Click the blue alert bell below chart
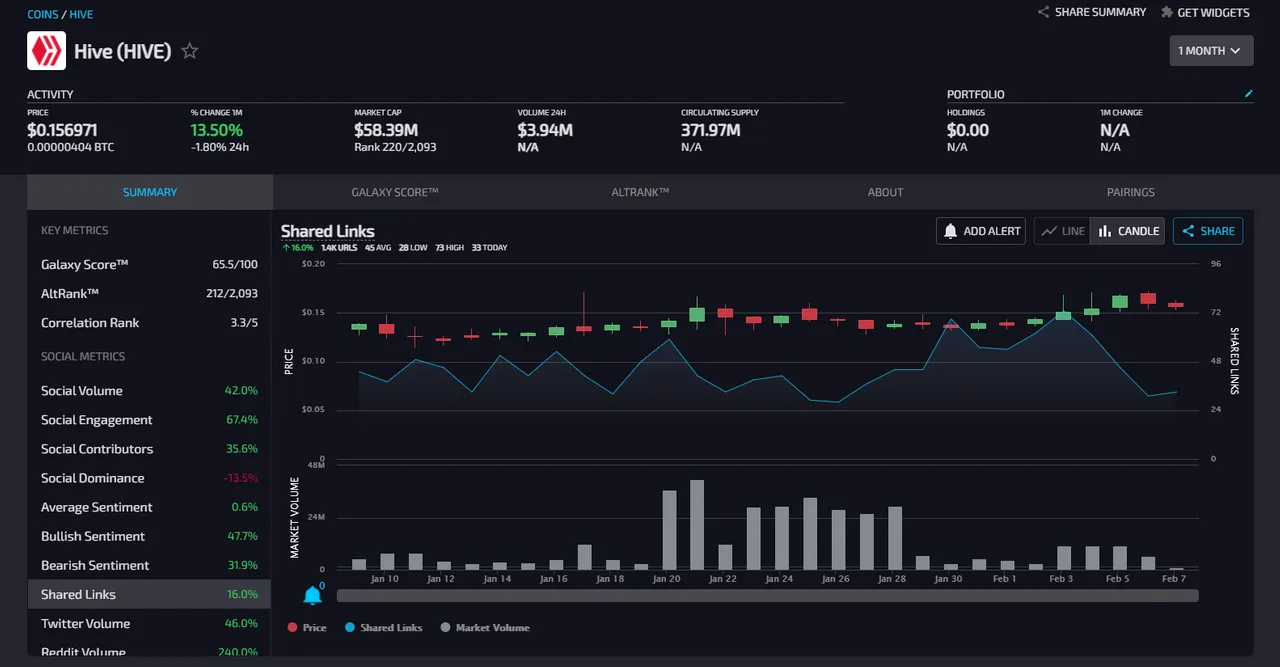 point(313,596)
